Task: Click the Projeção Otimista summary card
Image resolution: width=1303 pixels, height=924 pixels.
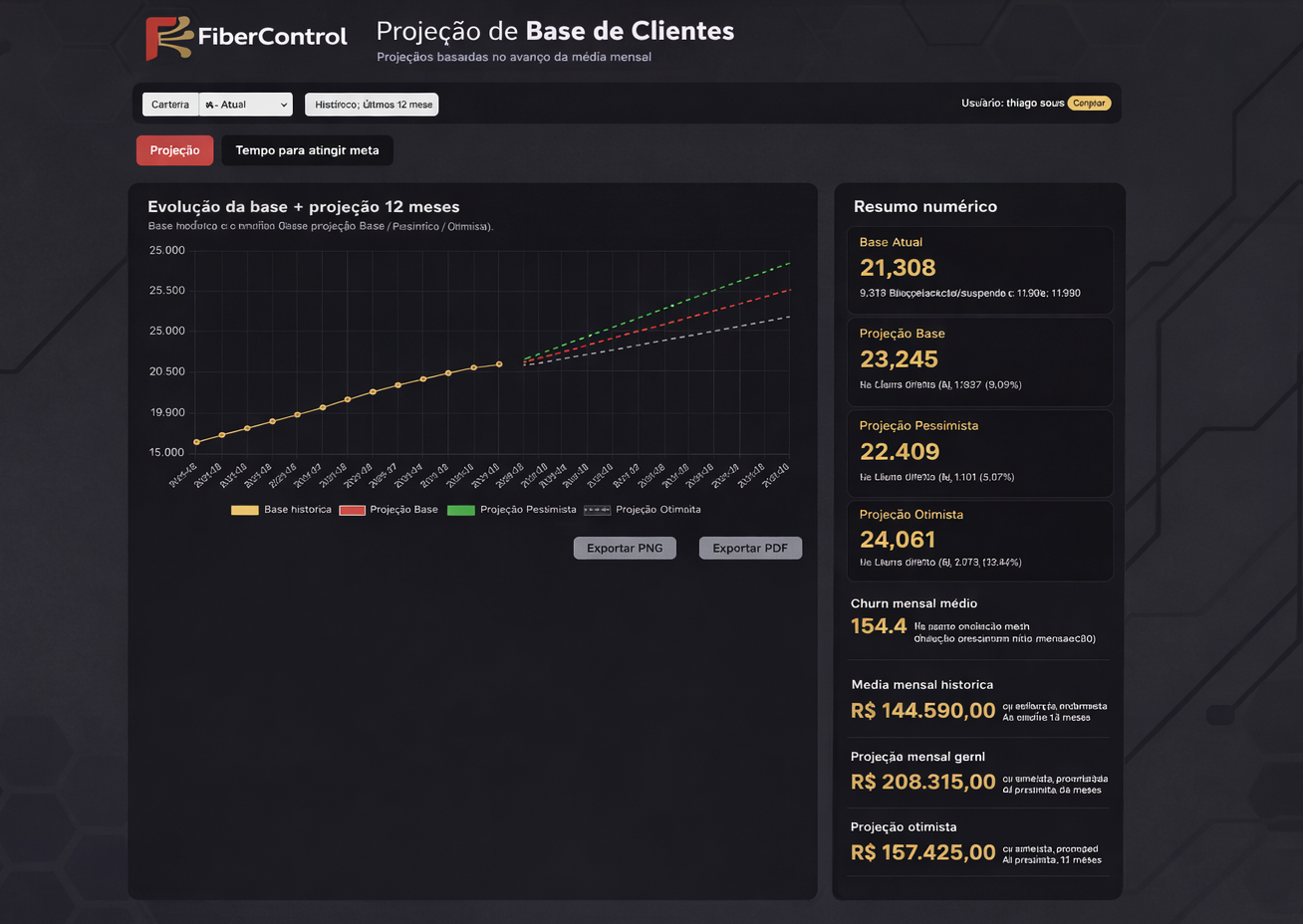Action: click(x=979, y=541)
